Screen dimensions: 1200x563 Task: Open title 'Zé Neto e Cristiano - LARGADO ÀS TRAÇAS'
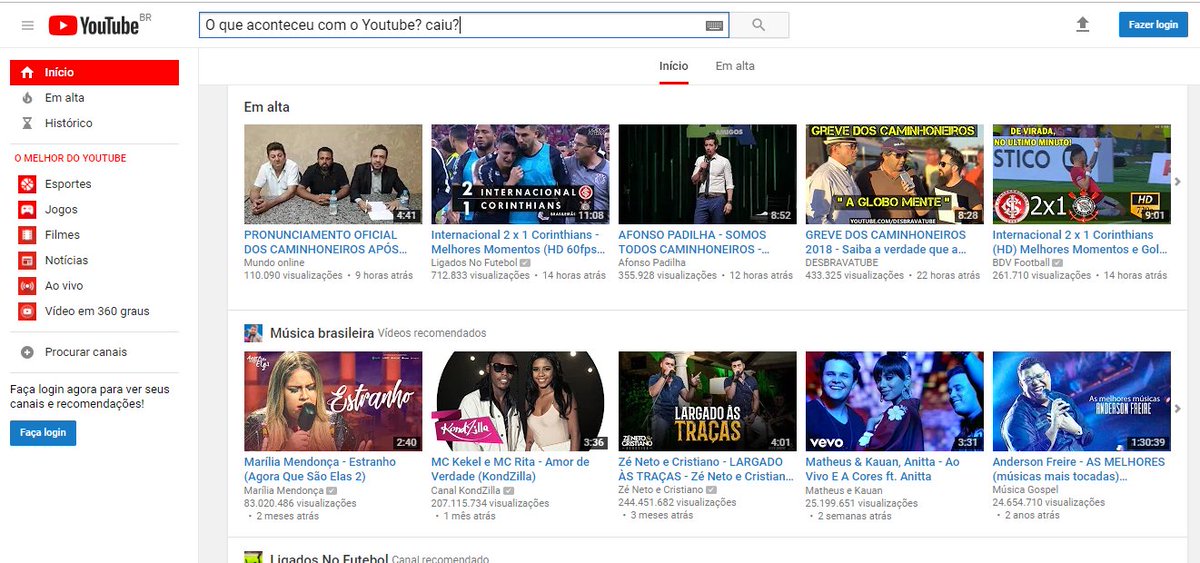click(708, 469)
